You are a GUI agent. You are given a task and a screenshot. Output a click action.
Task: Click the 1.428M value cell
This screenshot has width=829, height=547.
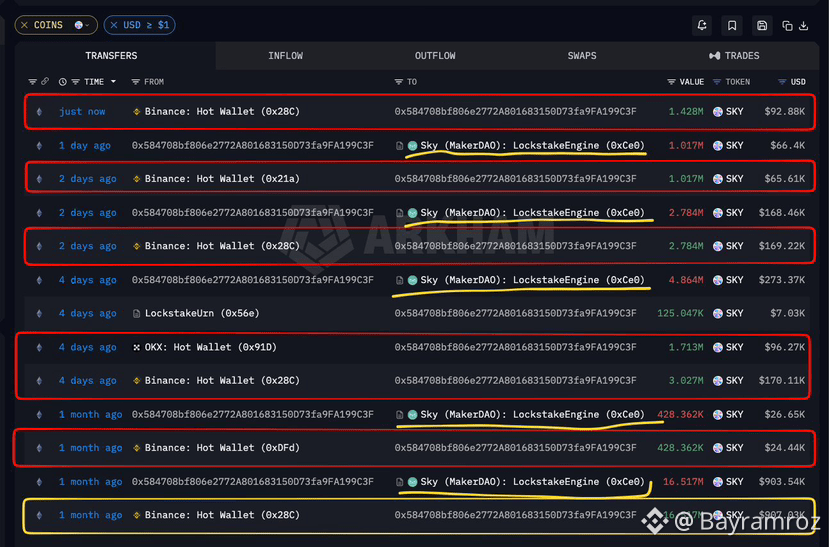point(686,112)
